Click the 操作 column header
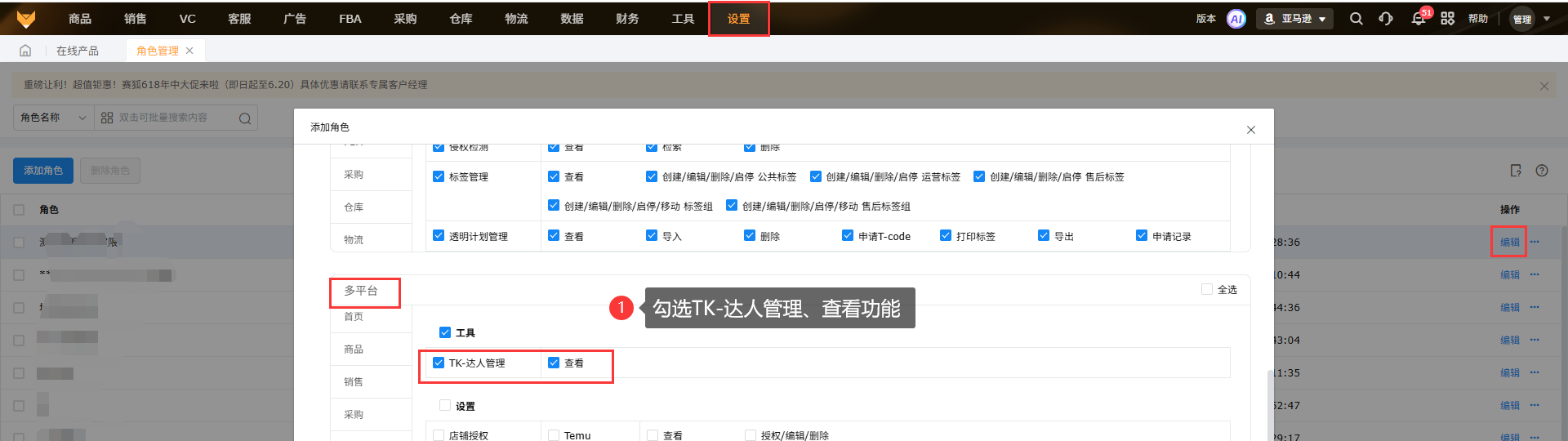1568x441 pixels. click(1510, 210)
